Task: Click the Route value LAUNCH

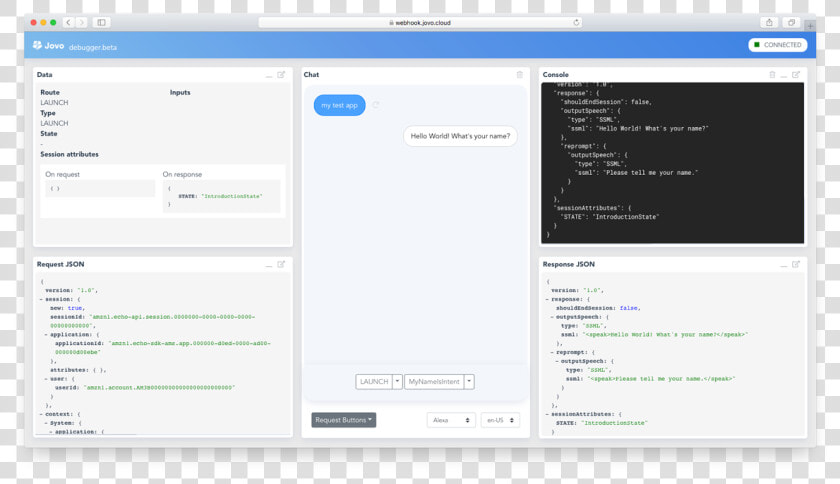Action: [x=54, y=102]
